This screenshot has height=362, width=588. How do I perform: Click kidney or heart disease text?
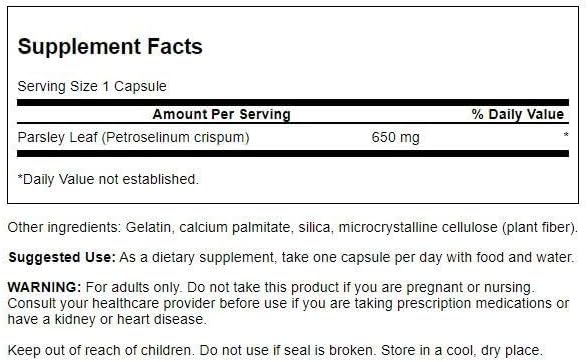pyautogui.click(x=130, y=320)
